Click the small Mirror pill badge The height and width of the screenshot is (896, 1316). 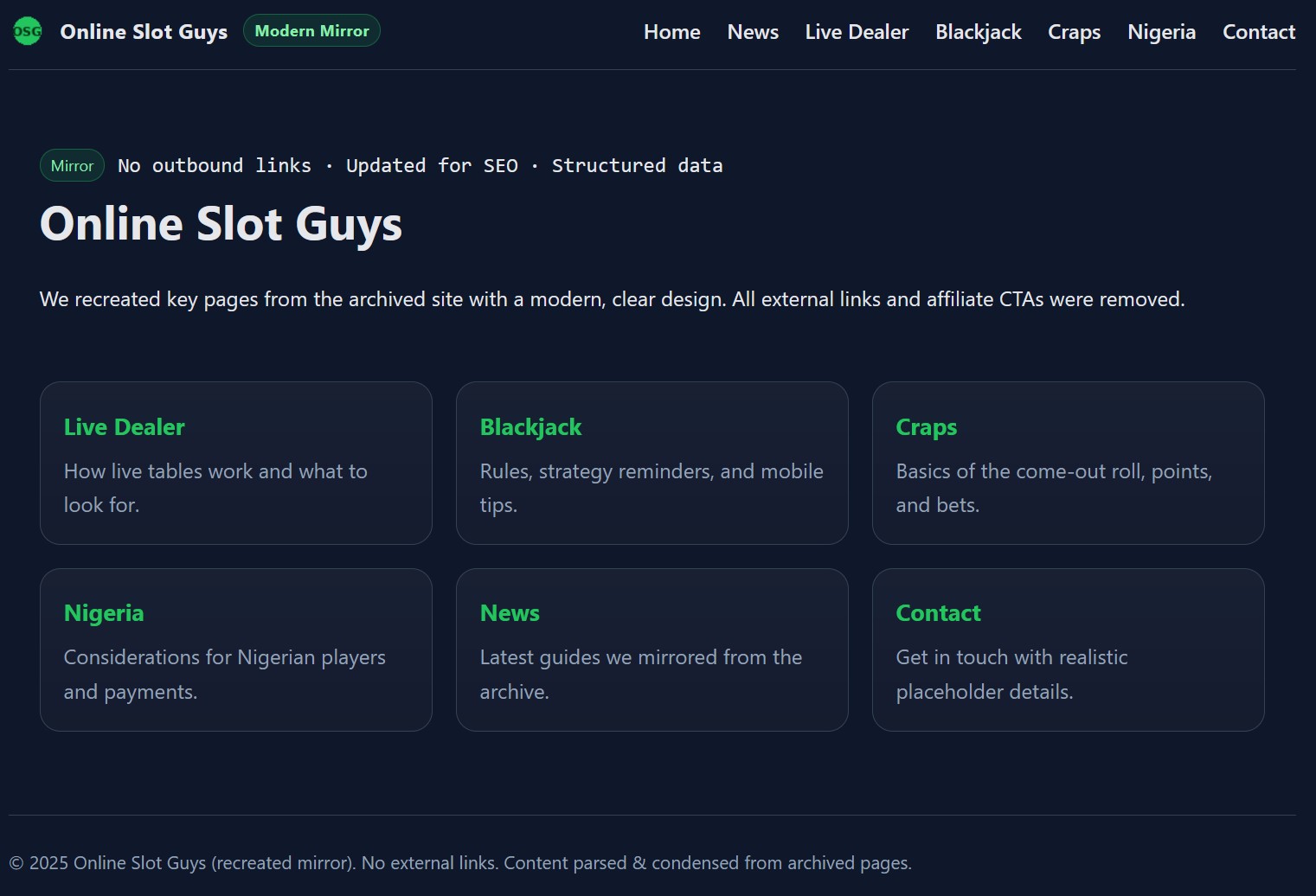(x=72, y=166)
